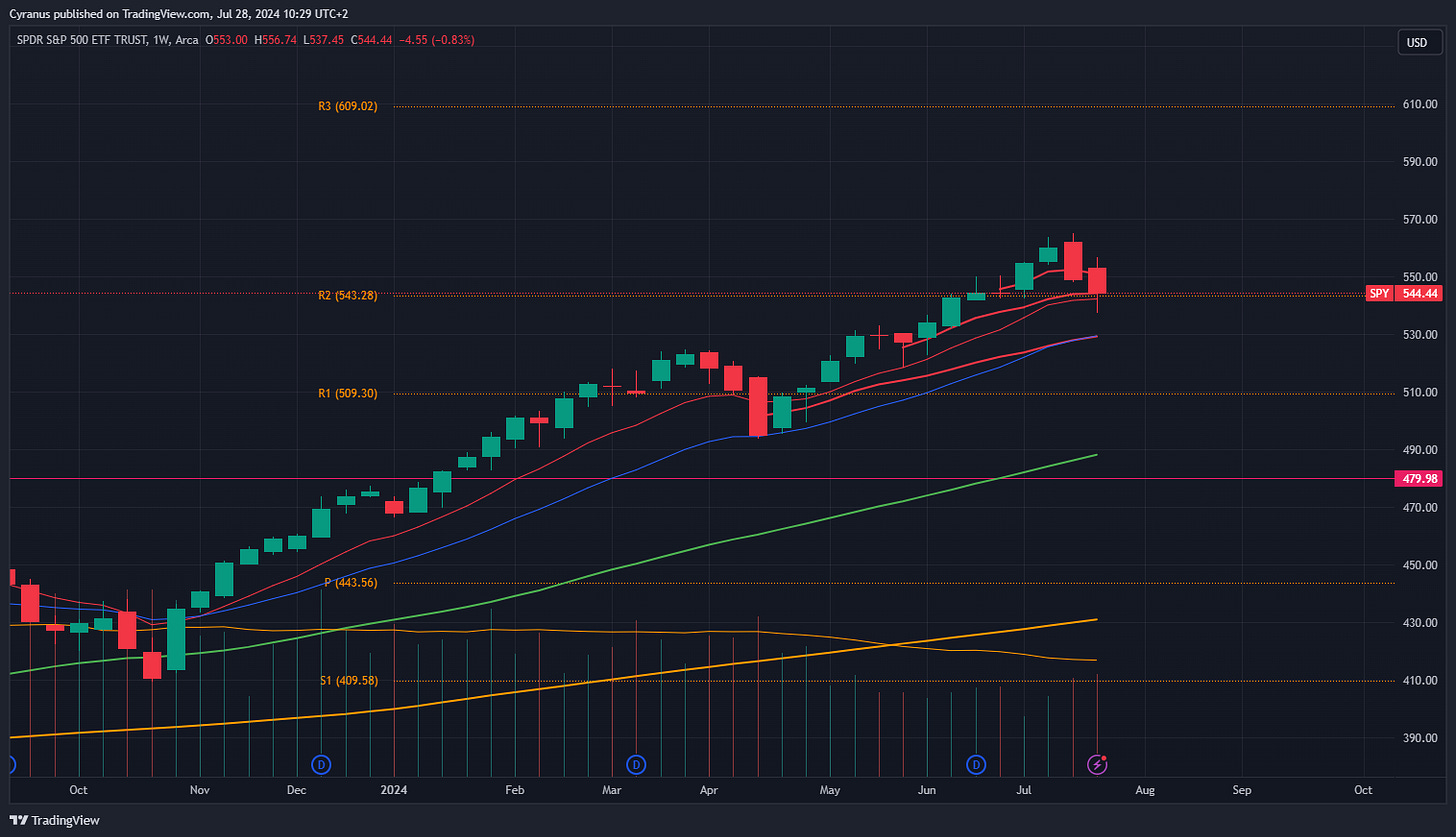Select the 479.98 horizontal line price label
The width and height of the screenshot is (1456, 837).
point(1421,479)
